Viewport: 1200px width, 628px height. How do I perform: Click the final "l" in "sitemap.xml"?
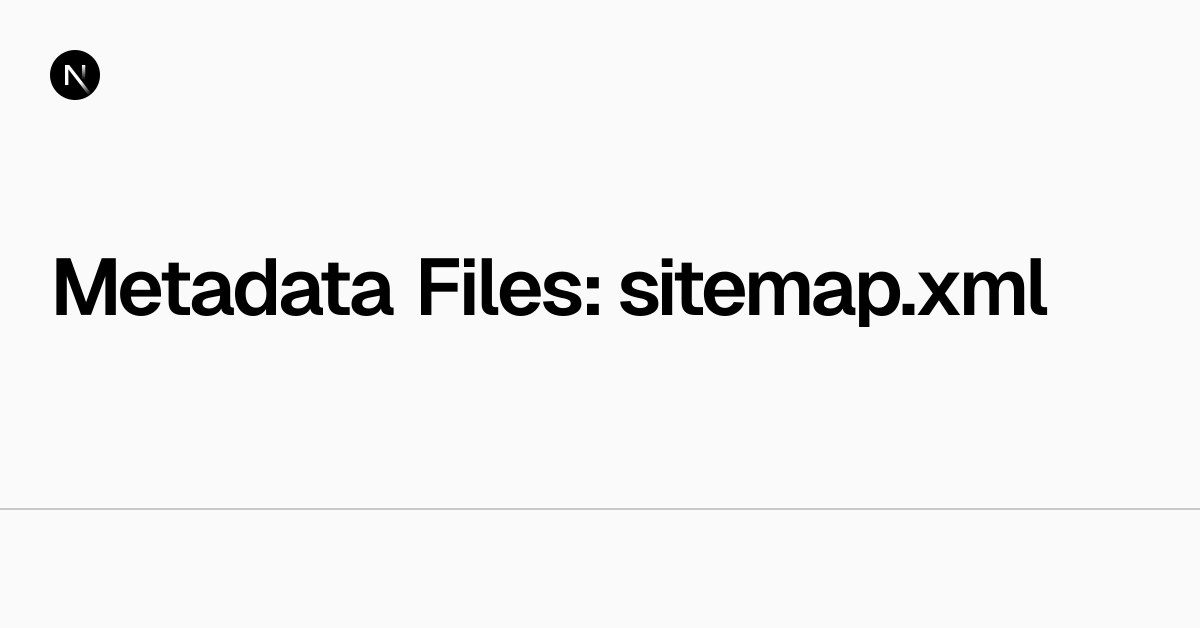click(1039, 288)
